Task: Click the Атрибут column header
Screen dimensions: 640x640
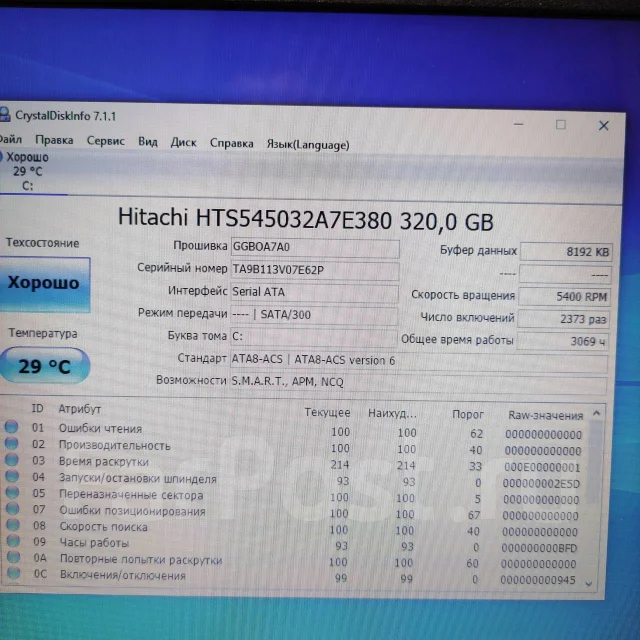Action: [x=80, y=409]
